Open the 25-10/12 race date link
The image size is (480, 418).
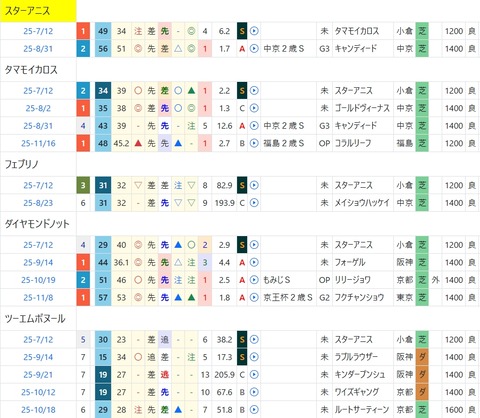38,392
